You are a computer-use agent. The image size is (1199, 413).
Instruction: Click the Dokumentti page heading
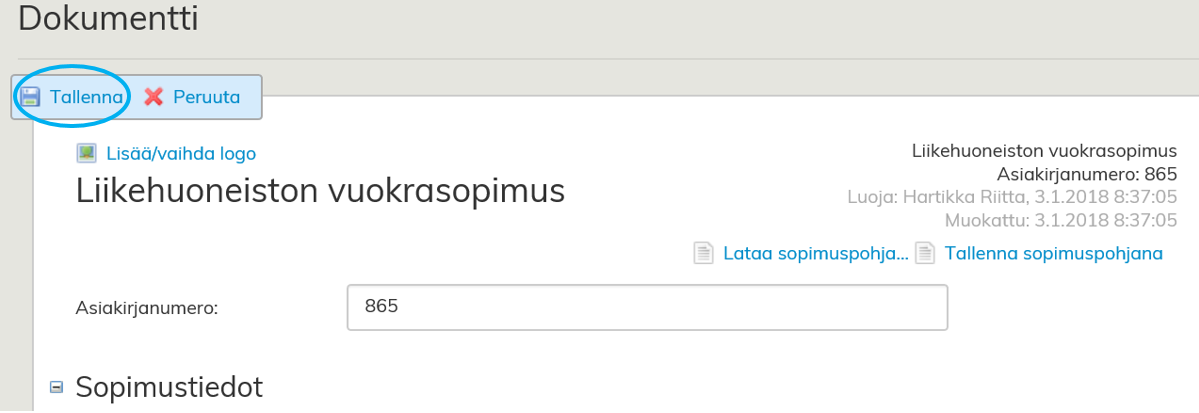(108, 18)
